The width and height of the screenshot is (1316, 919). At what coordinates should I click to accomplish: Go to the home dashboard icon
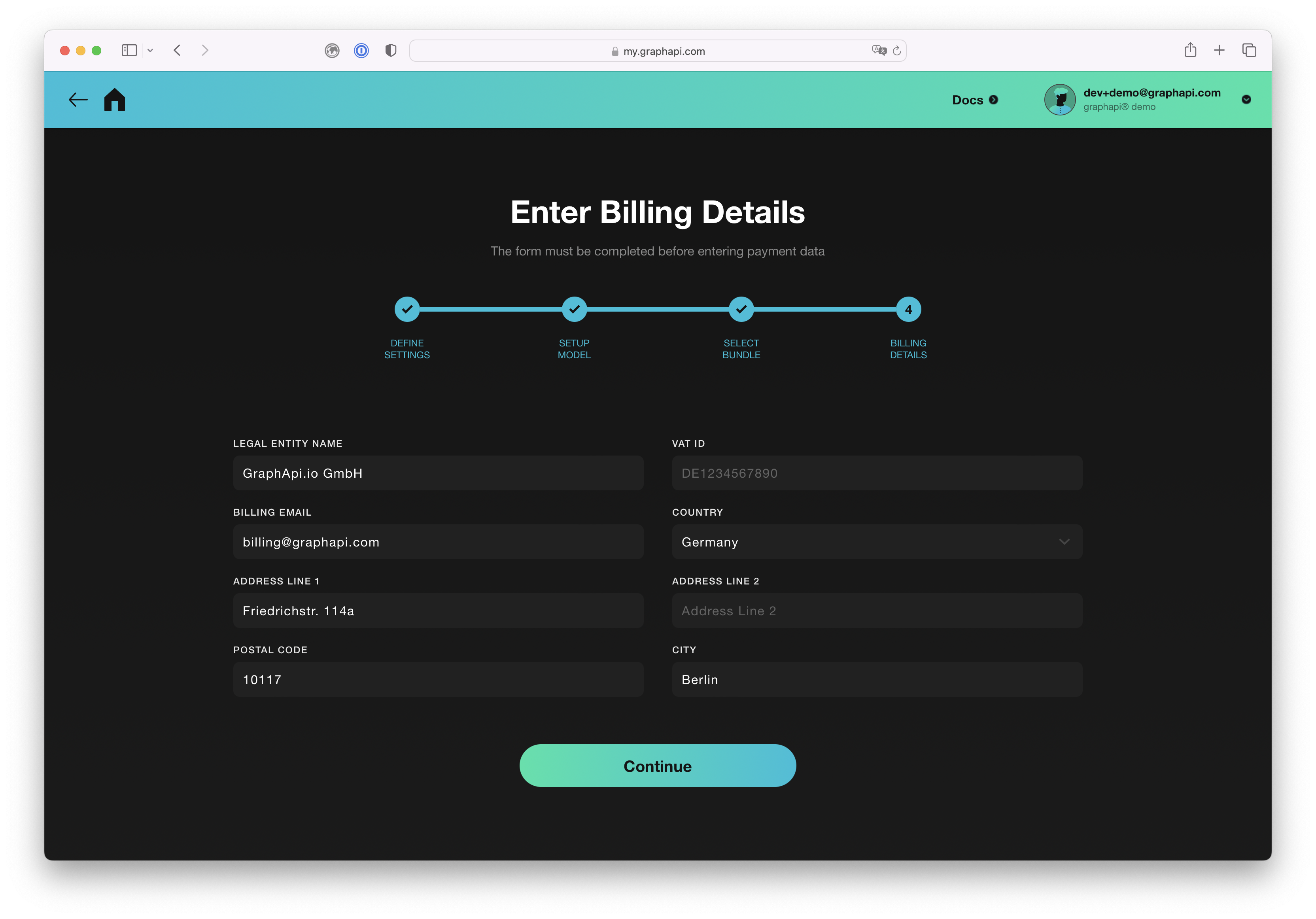[115, 100]
